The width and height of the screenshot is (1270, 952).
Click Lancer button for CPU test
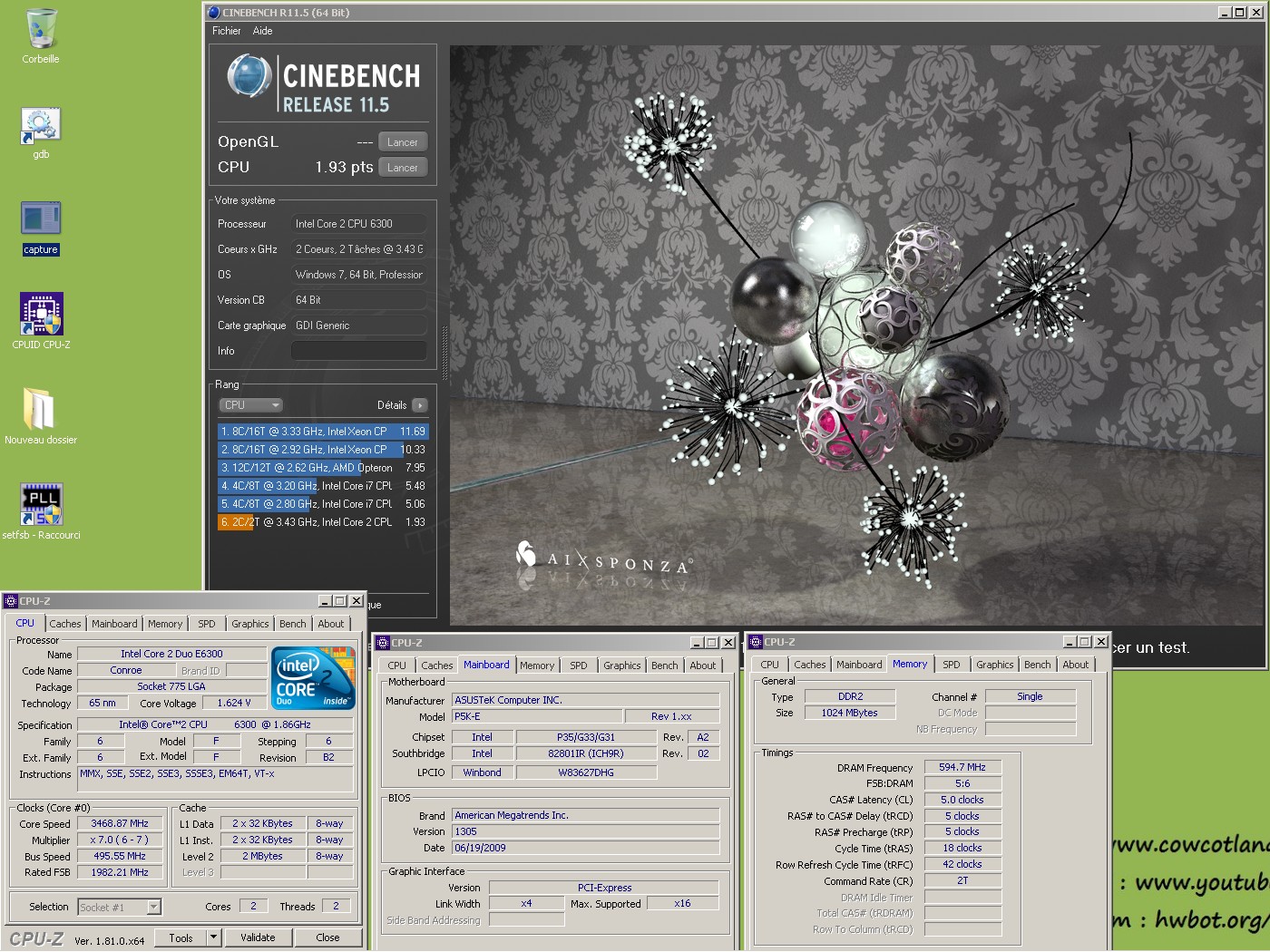tap(402, 168)
